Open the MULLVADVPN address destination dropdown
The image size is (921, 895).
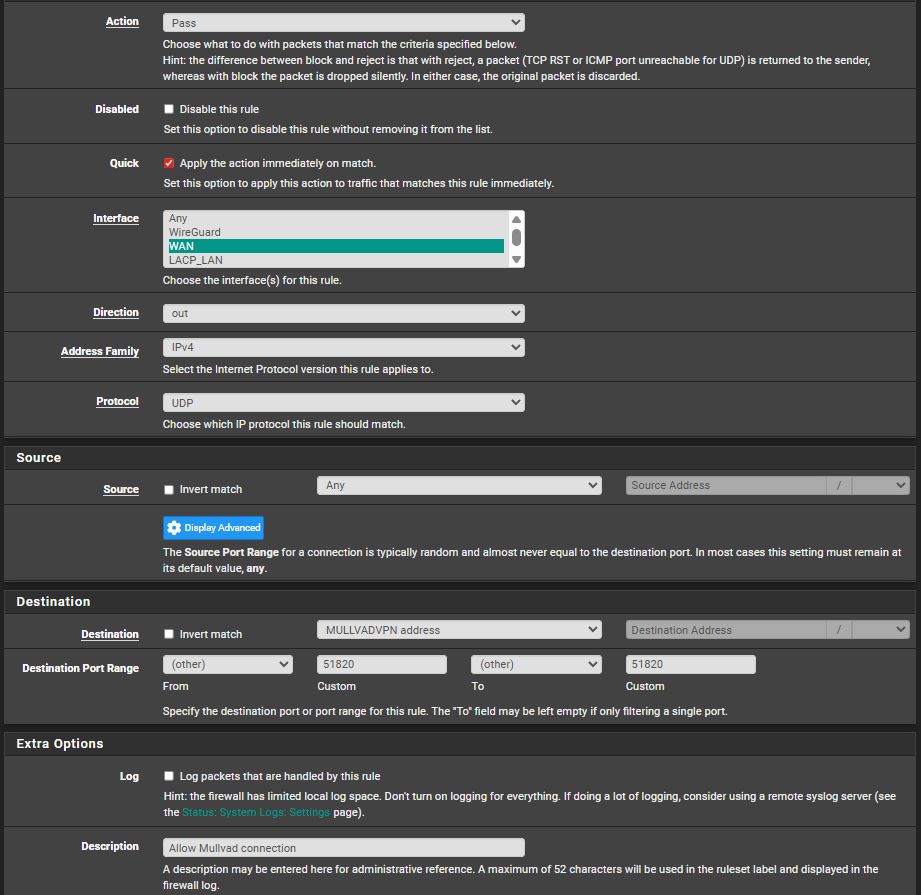click(x=458, y=630)
